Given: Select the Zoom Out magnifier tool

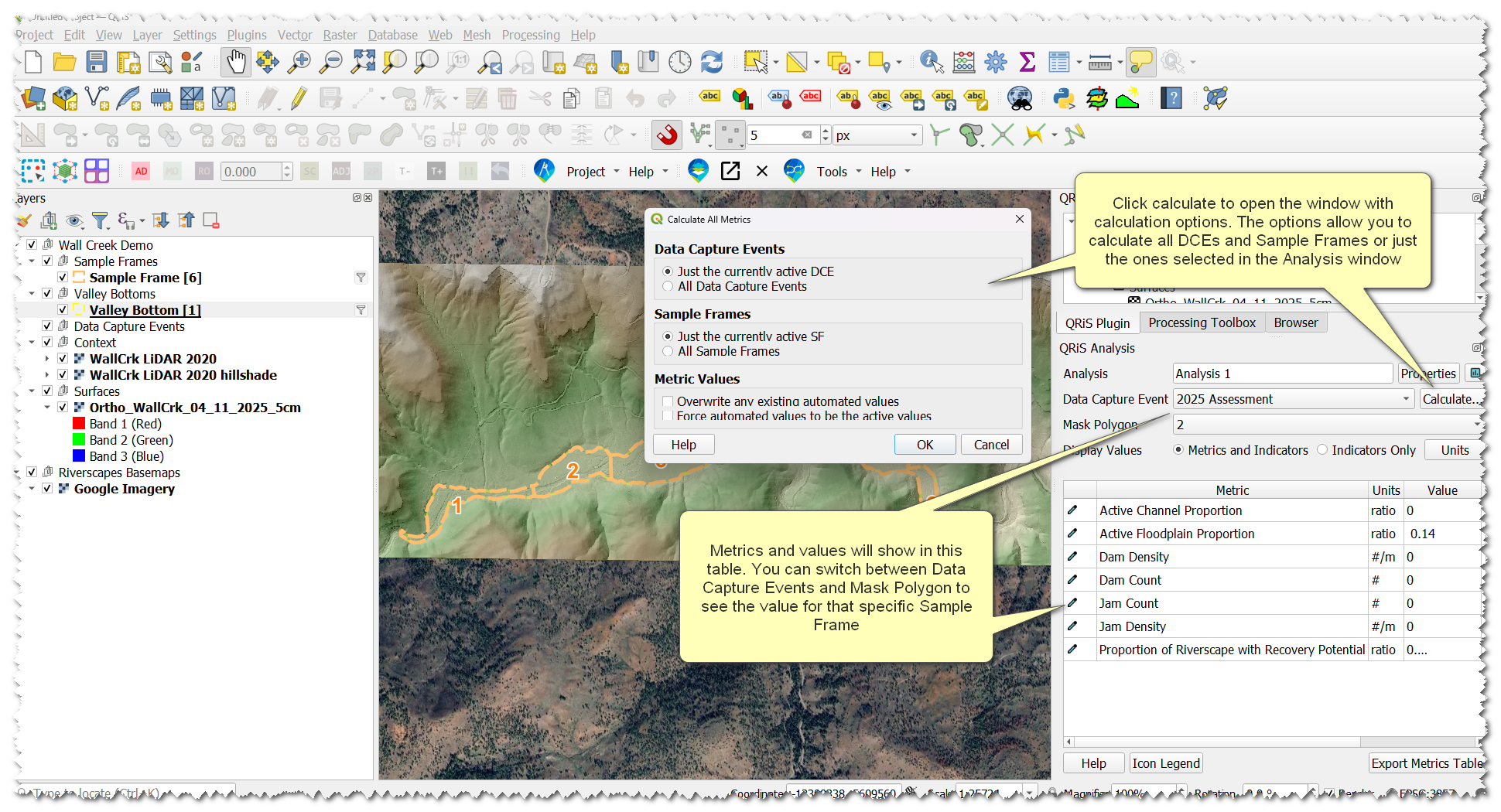Looking at the screenshot, I should (x=331, y=62).
